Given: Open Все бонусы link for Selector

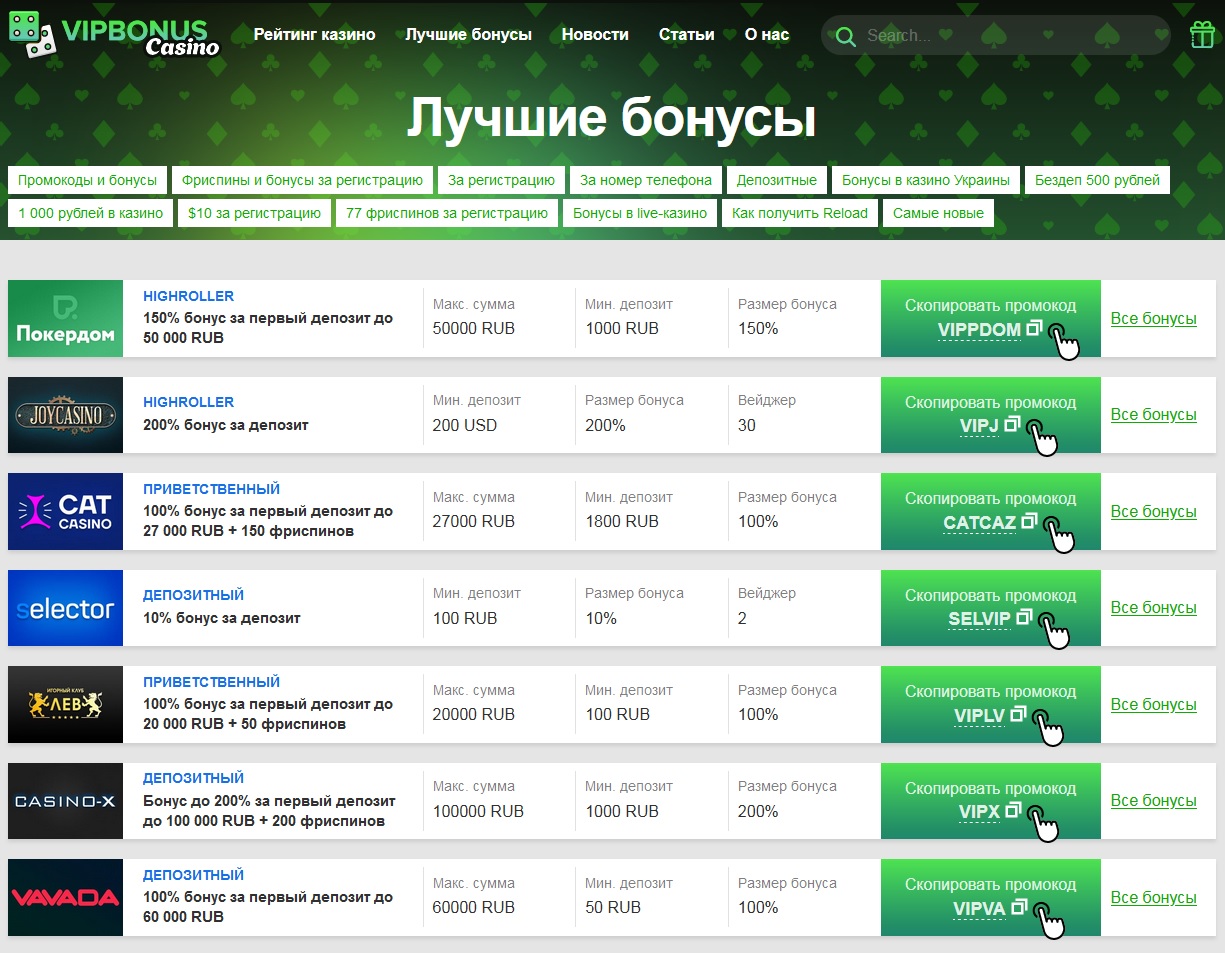Looking at the screenshot, I should 1154,608.
